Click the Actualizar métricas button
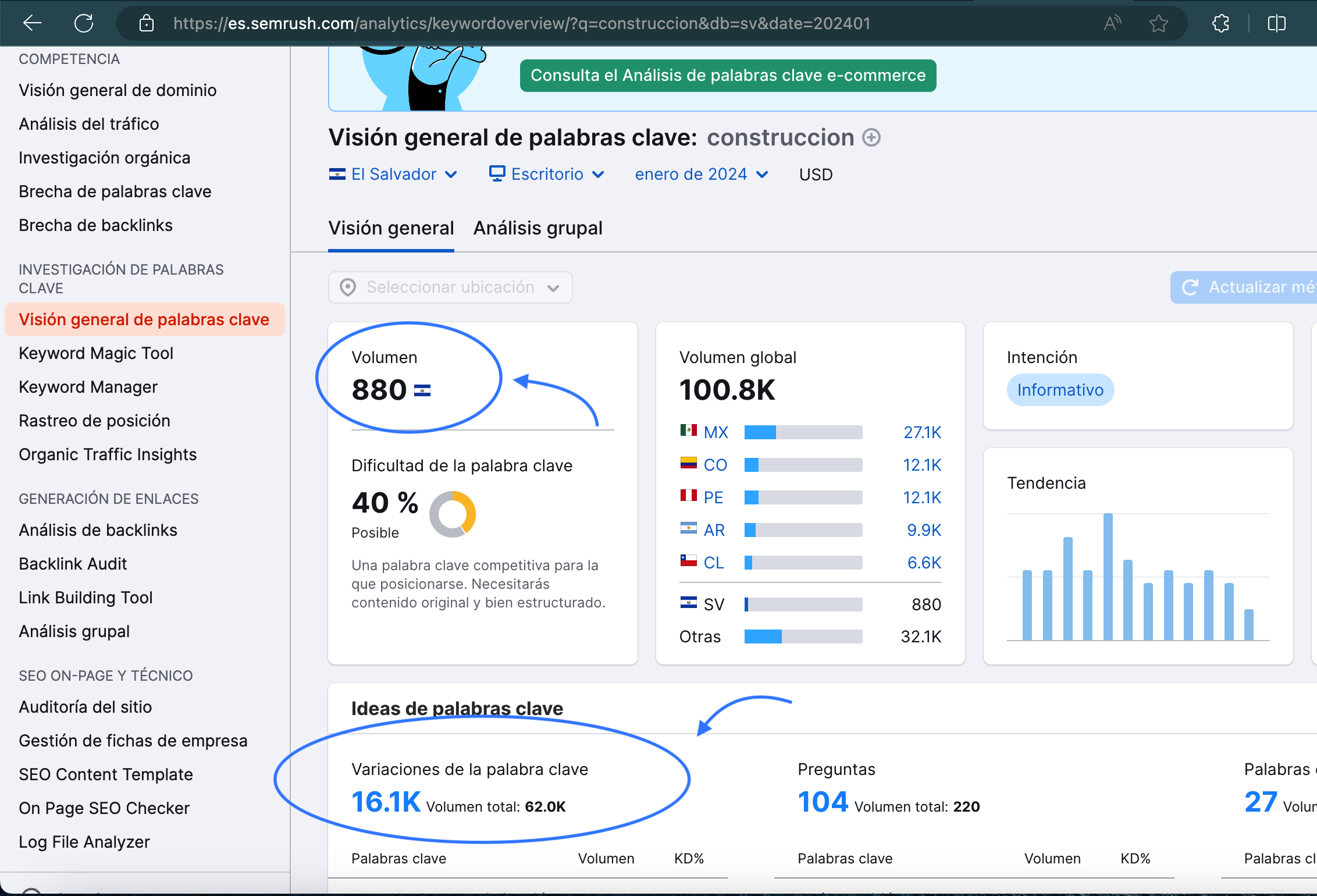Image resolution: width=1317 pixels, height=896 pixels. coord(1244,287)
